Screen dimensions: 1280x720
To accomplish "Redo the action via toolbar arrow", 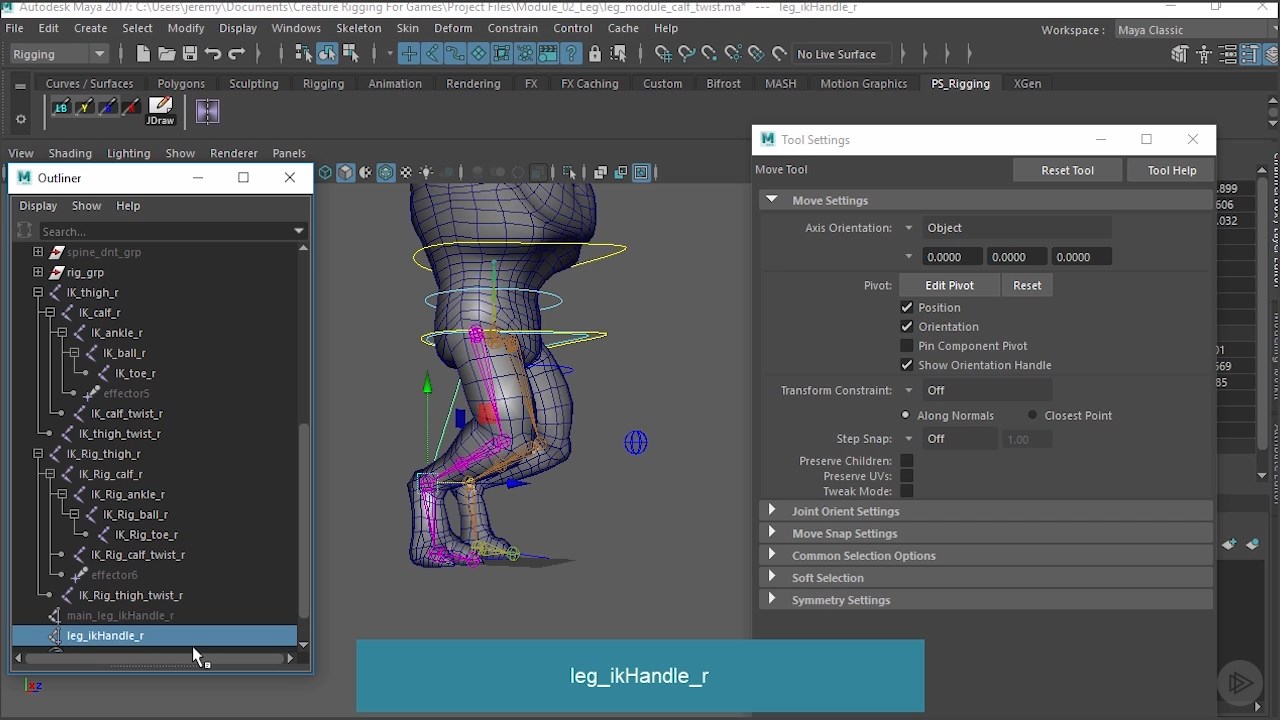I will coord(237,54).
